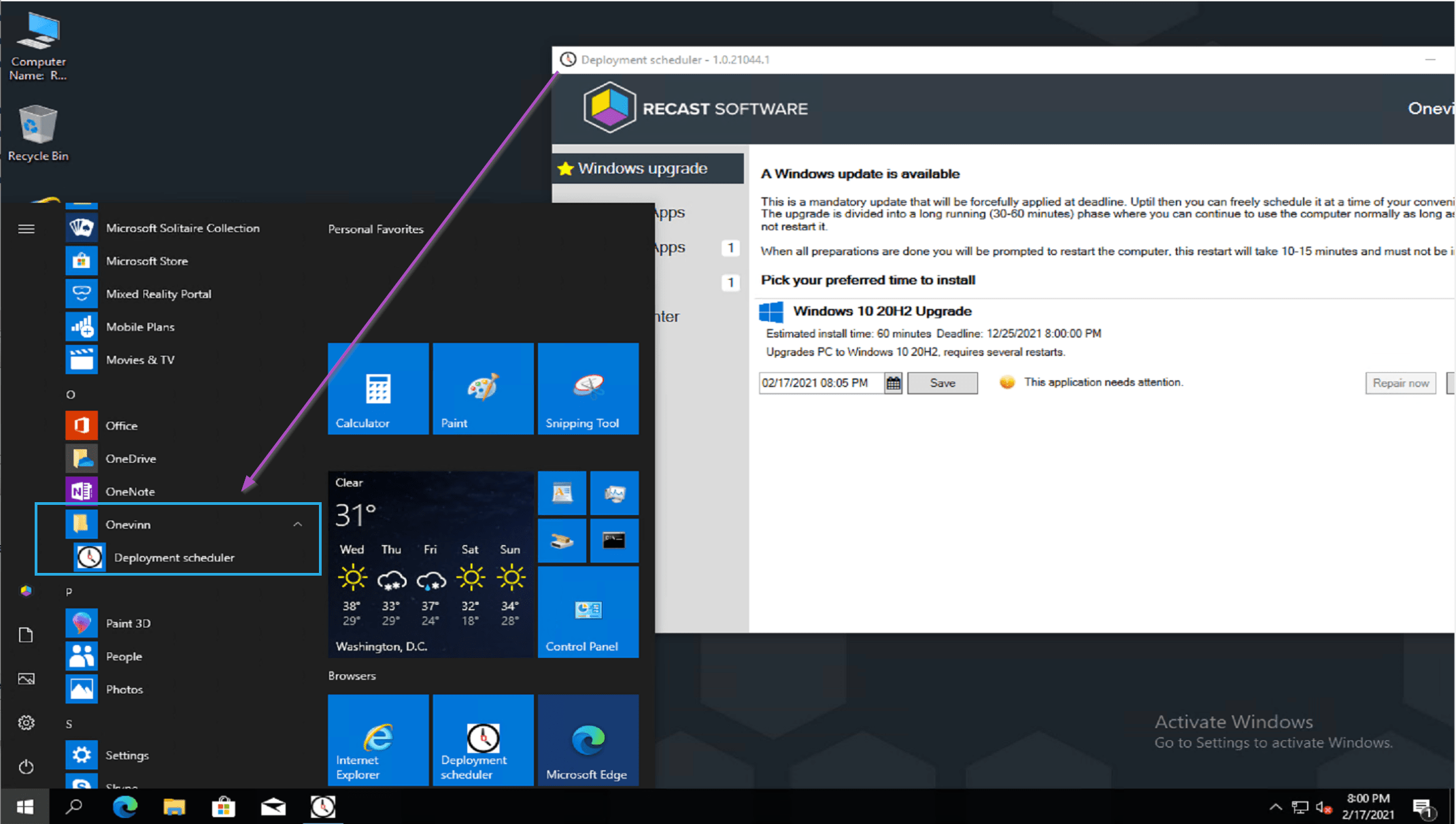Screen dimensions: 1456x824
Task: Launch the Snipping Tool tile
Action: pyautogui.click(x=588, y=389)
